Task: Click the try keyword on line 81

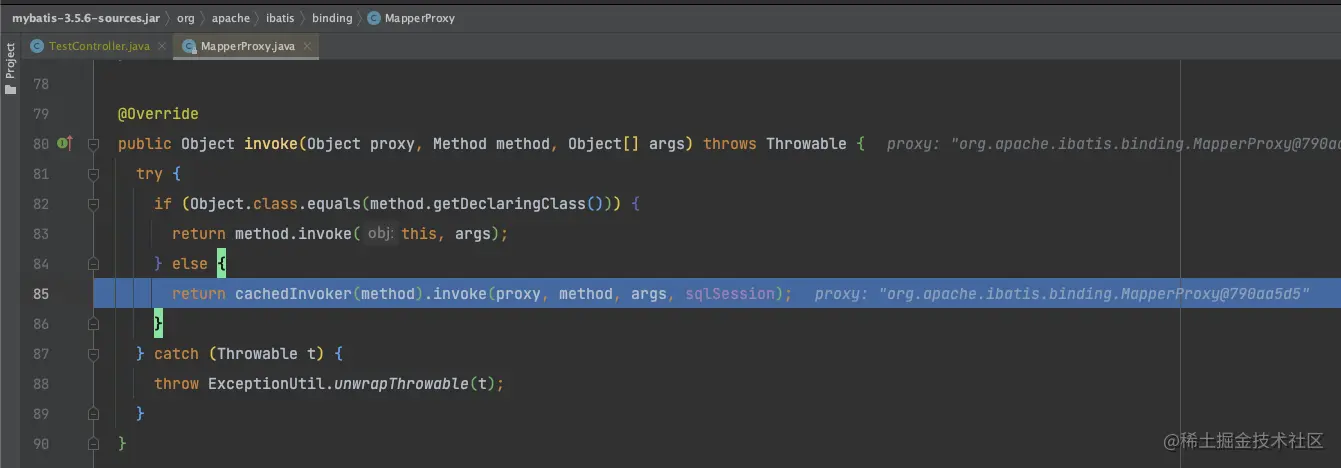Action: pyautogui.click(x=149, y=174)
